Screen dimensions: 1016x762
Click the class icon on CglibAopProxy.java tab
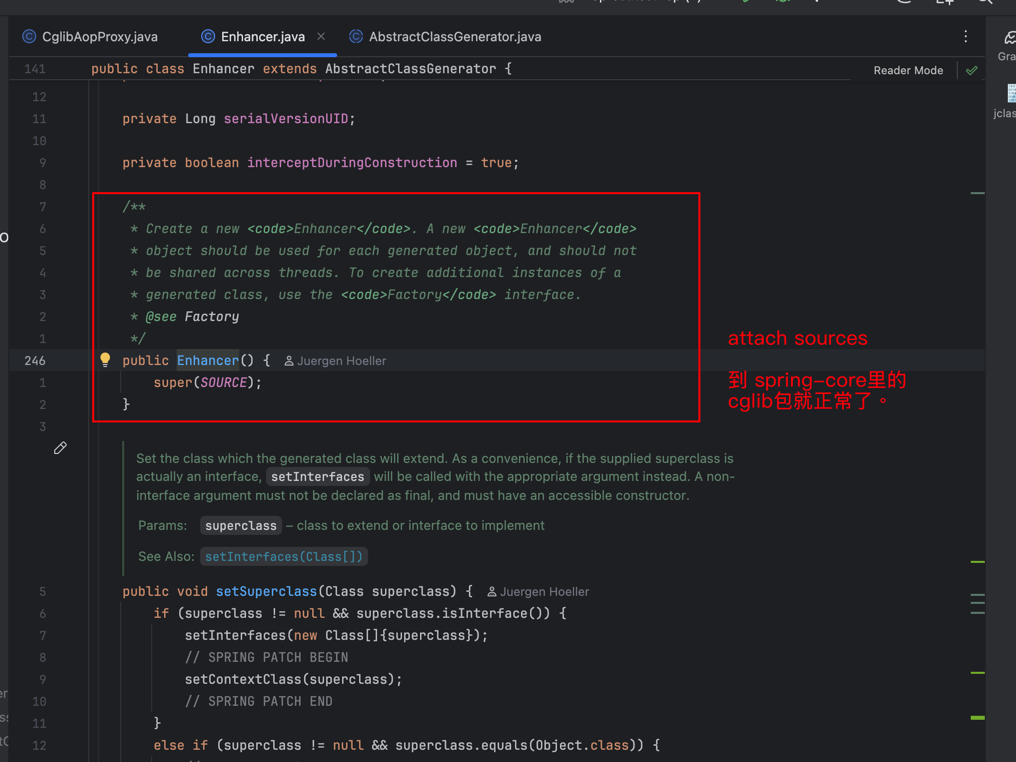tap(29, 37)
